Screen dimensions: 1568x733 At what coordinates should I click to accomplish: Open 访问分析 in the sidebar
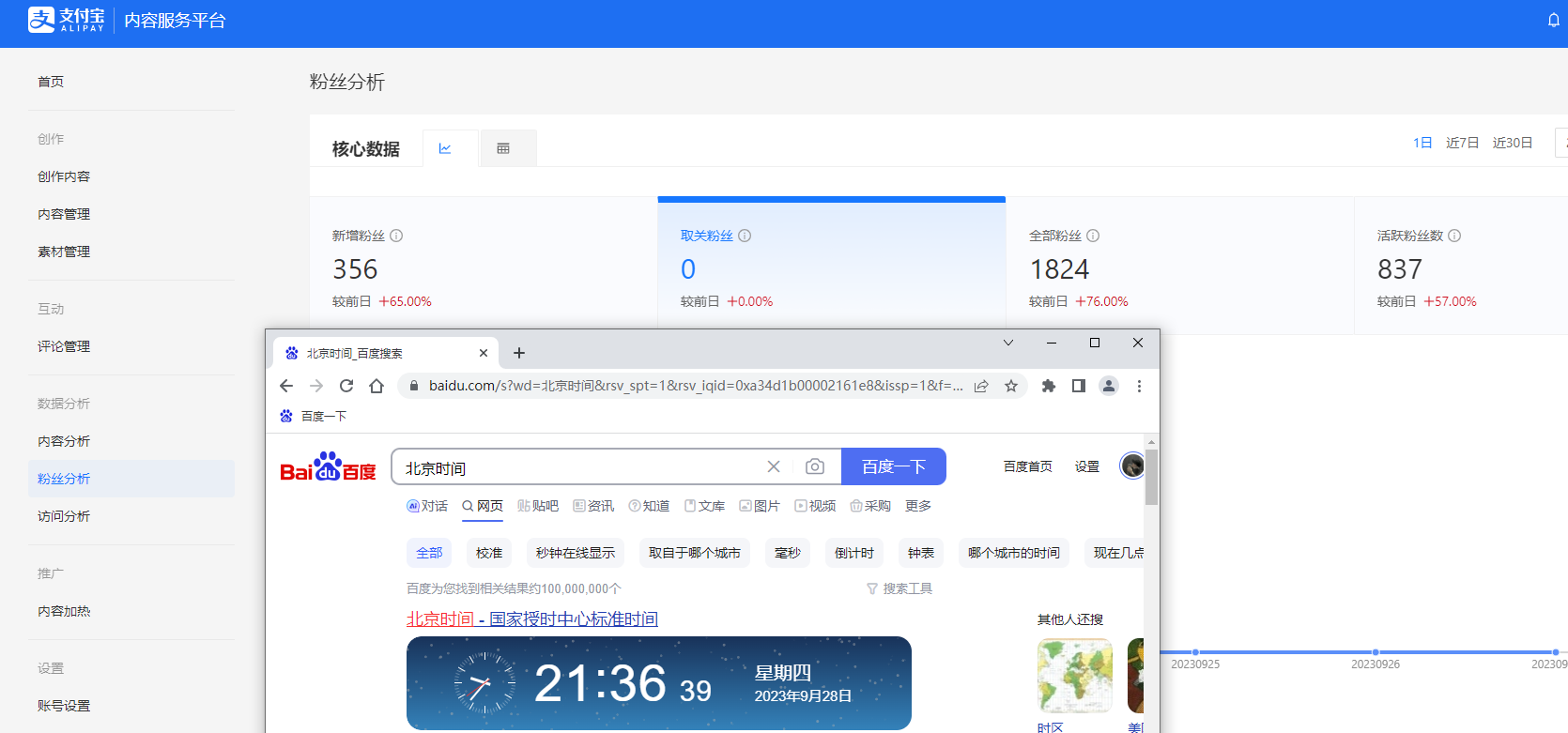[x=64, y=516]
